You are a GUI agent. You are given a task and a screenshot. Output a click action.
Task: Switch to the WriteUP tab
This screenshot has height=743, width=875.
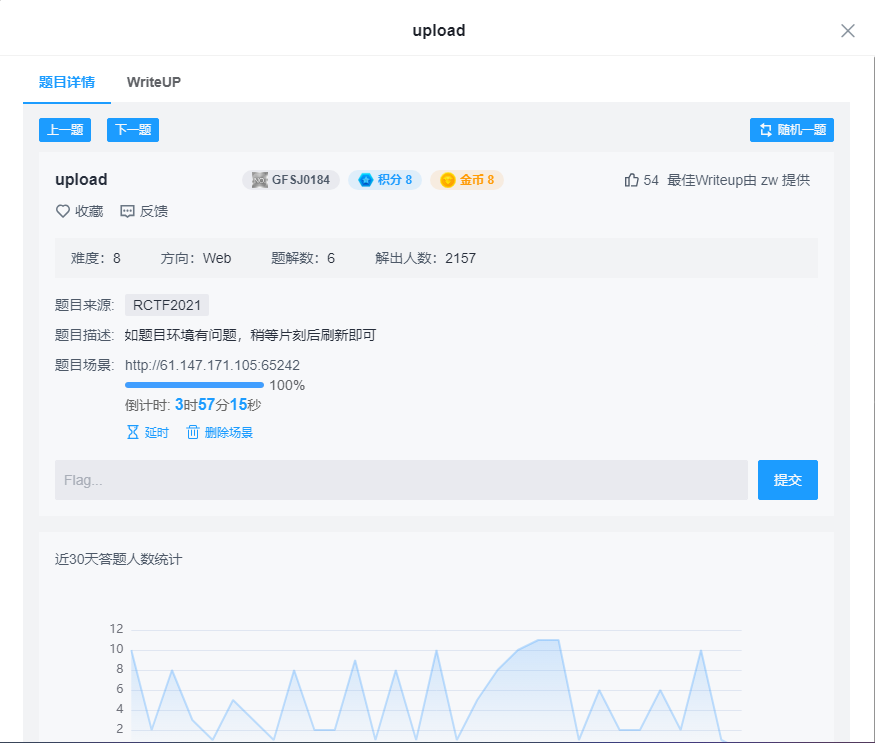coord(153,82)
